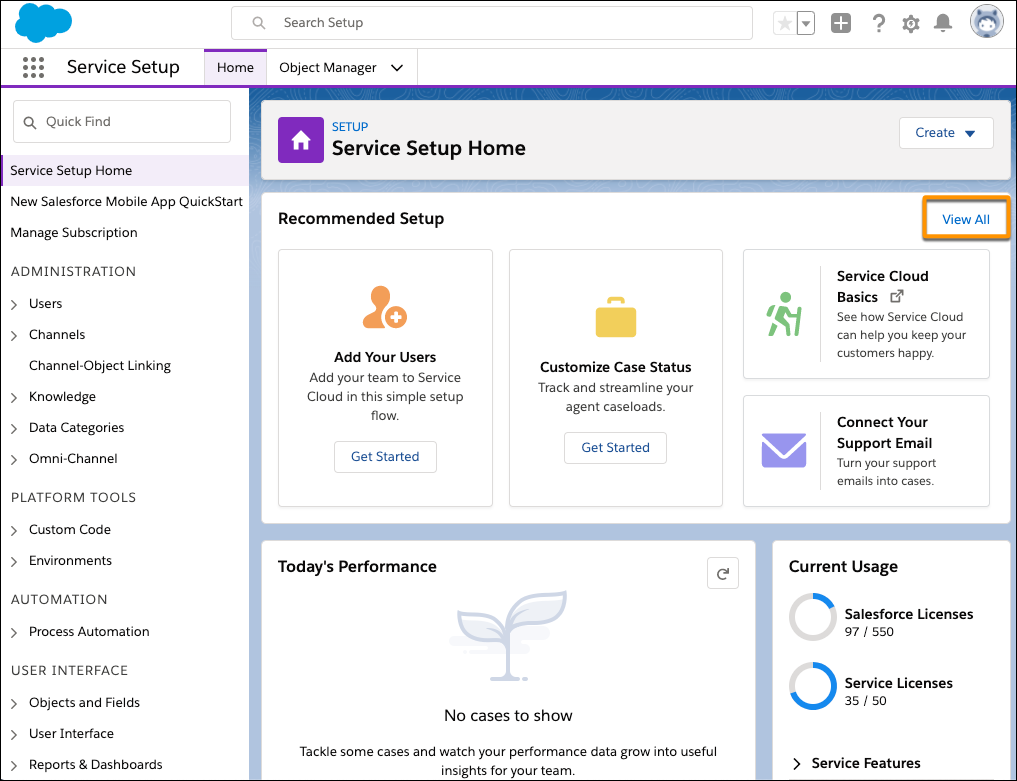Expand the Service Features section
This screenshot has width=1017, height=781.
click(x=797, y=763)
